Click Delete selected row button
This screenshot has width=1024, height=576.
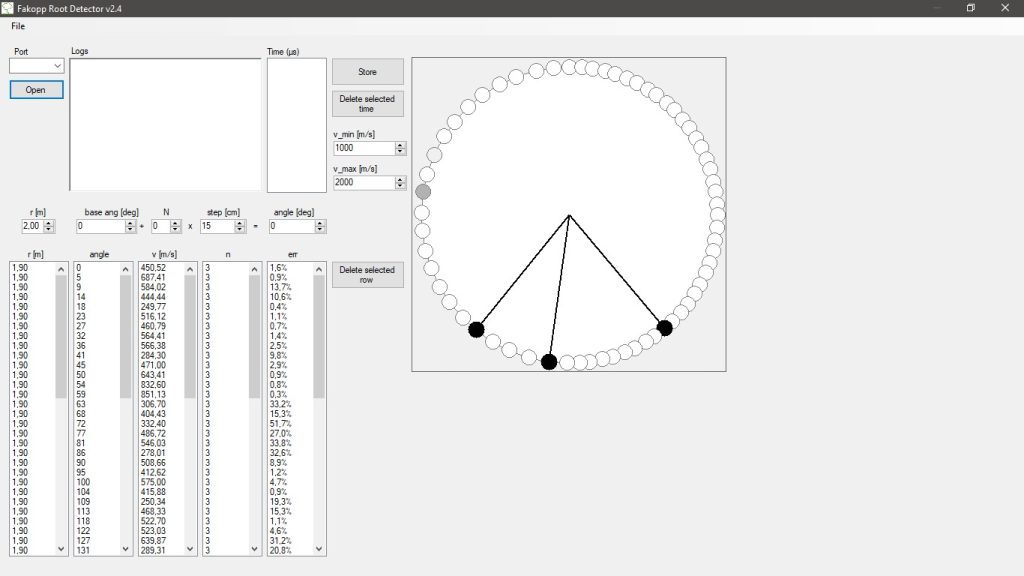point(367,275)
